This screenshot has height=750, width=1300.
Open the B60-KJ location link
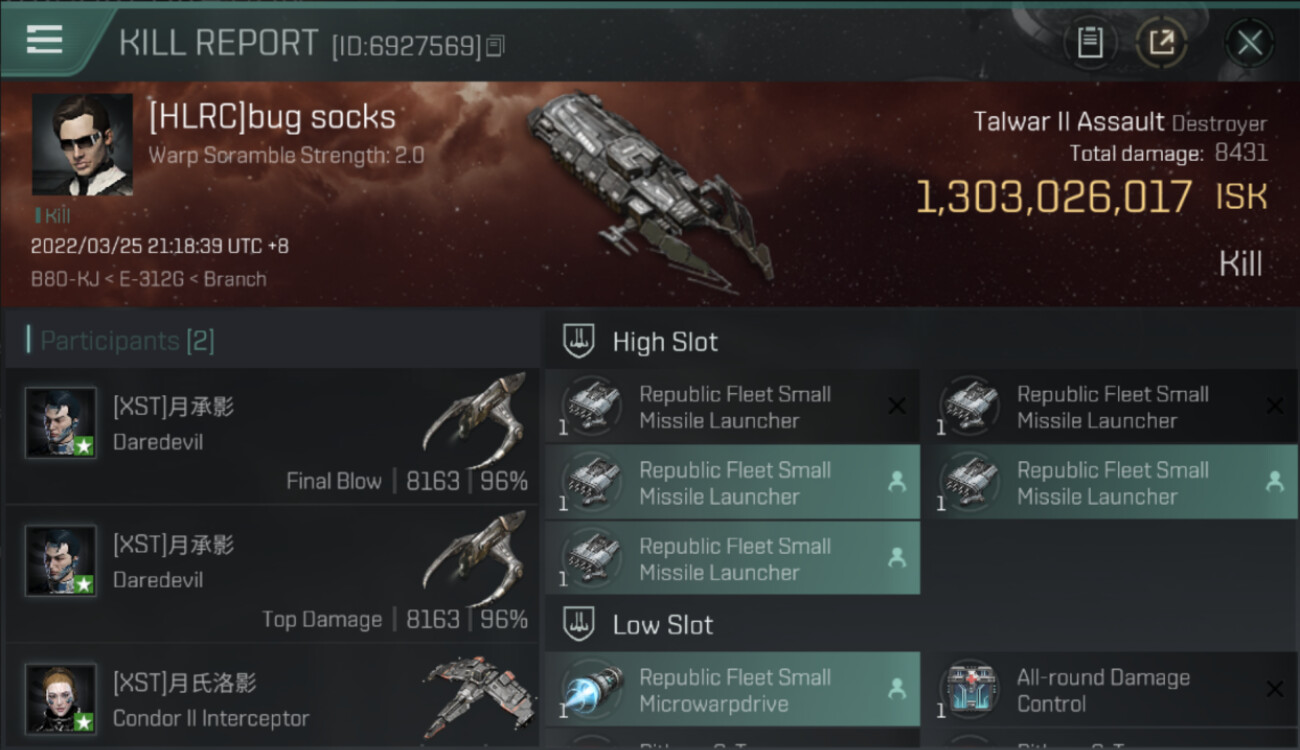(65, 279)
